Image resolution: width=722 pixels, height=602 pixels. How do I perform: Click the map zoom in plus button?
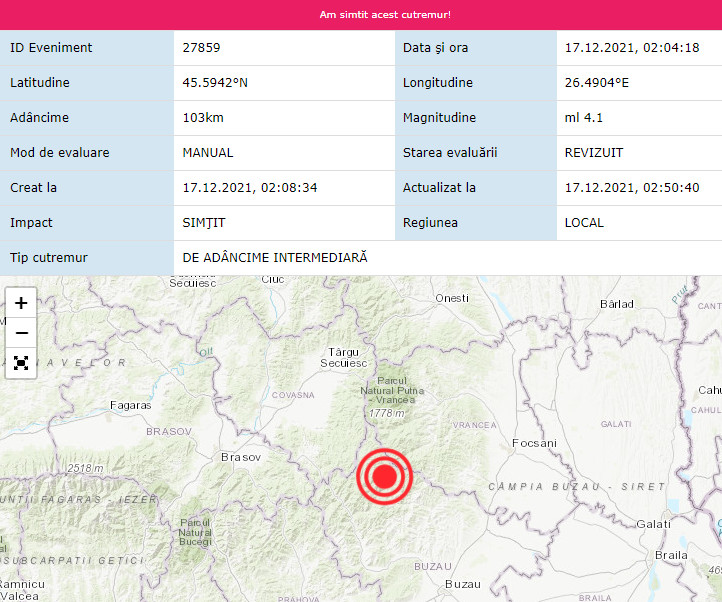(x=21, y=302)
